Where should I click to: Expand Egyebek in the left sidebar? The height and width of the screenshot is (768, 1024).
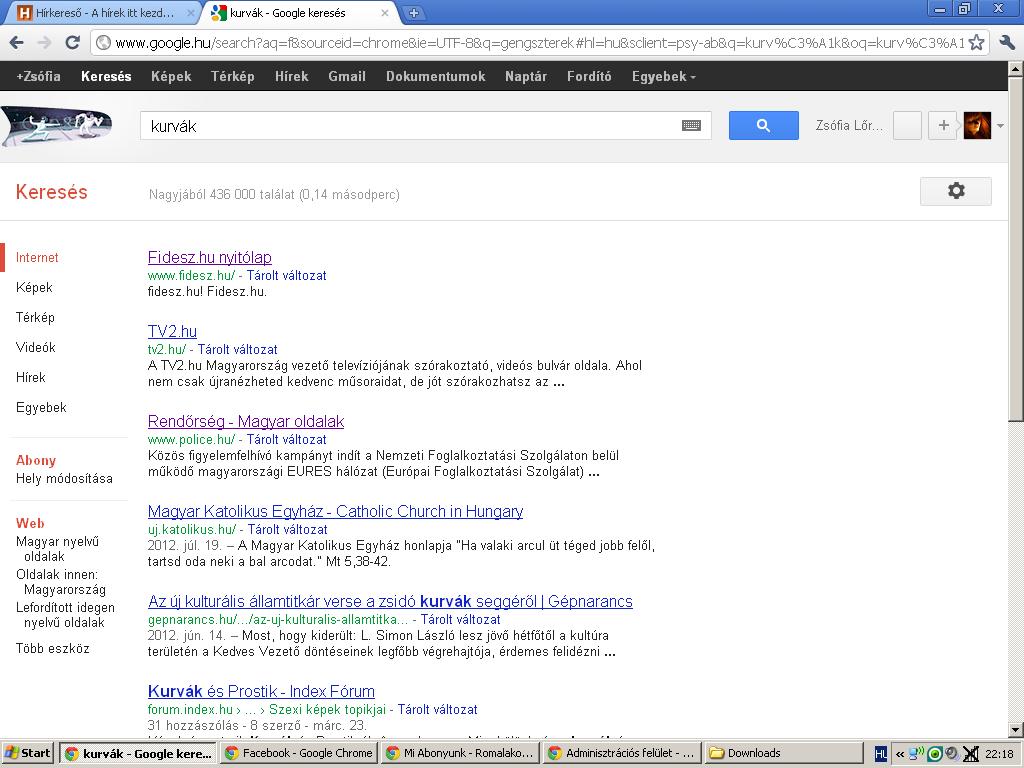point(41,408)
